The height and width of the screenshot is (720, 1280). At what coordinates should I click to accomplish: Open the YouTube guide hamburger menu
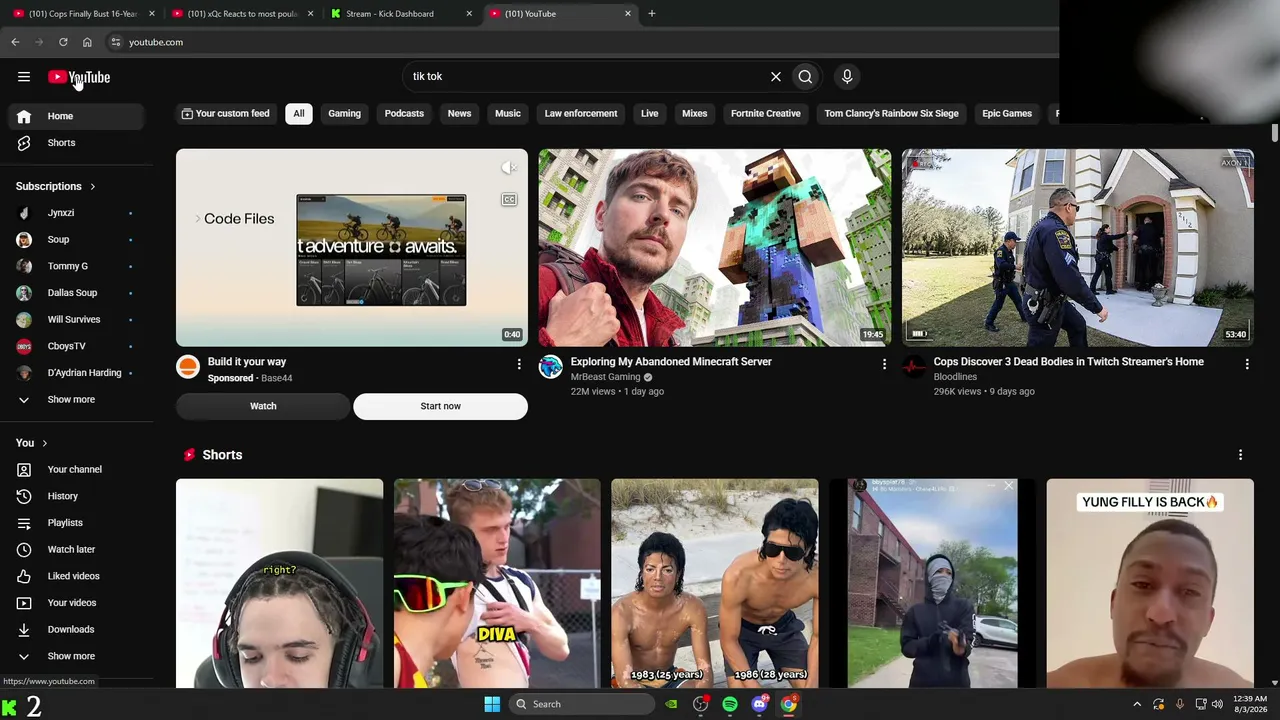tap(24, 77)
